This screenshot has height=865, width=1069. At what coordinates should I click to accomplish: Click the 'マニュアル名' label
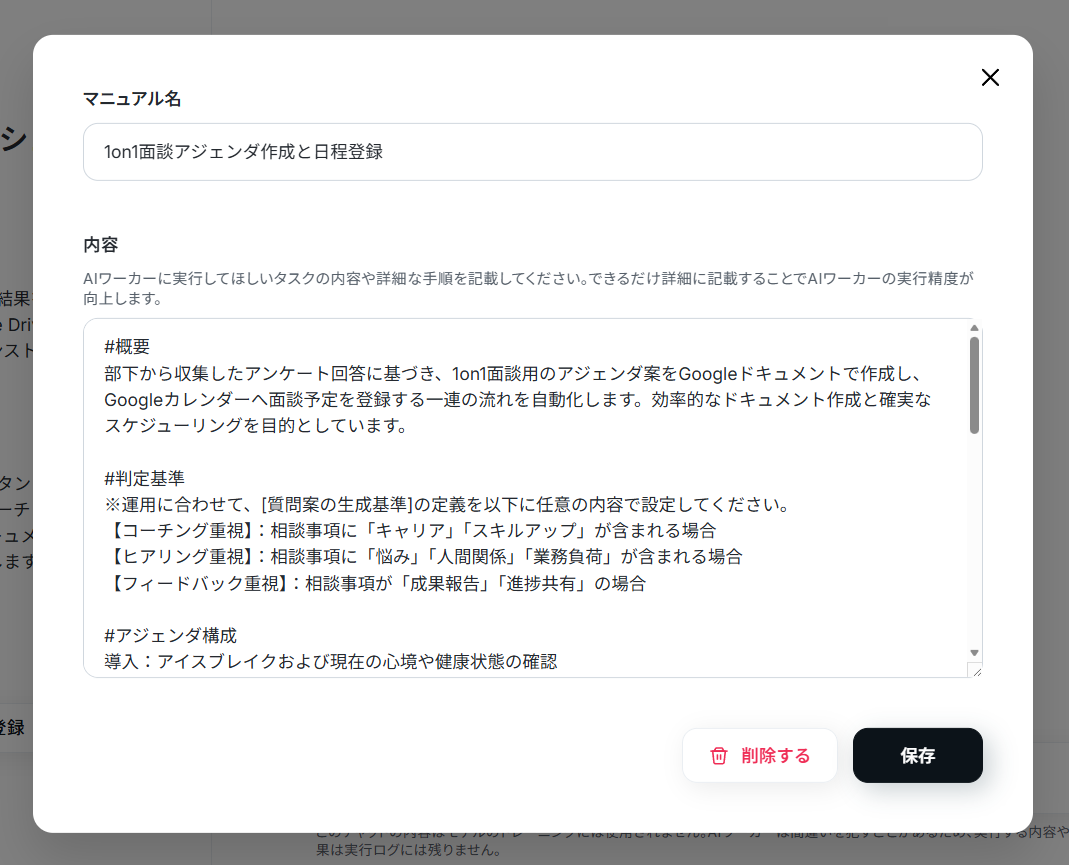(x=132, y=99)
